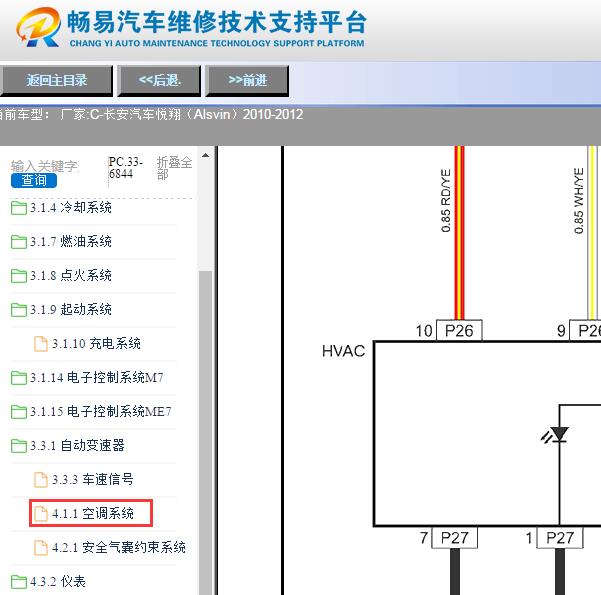Click the 返回主目录 button

(x=56, y=81)
